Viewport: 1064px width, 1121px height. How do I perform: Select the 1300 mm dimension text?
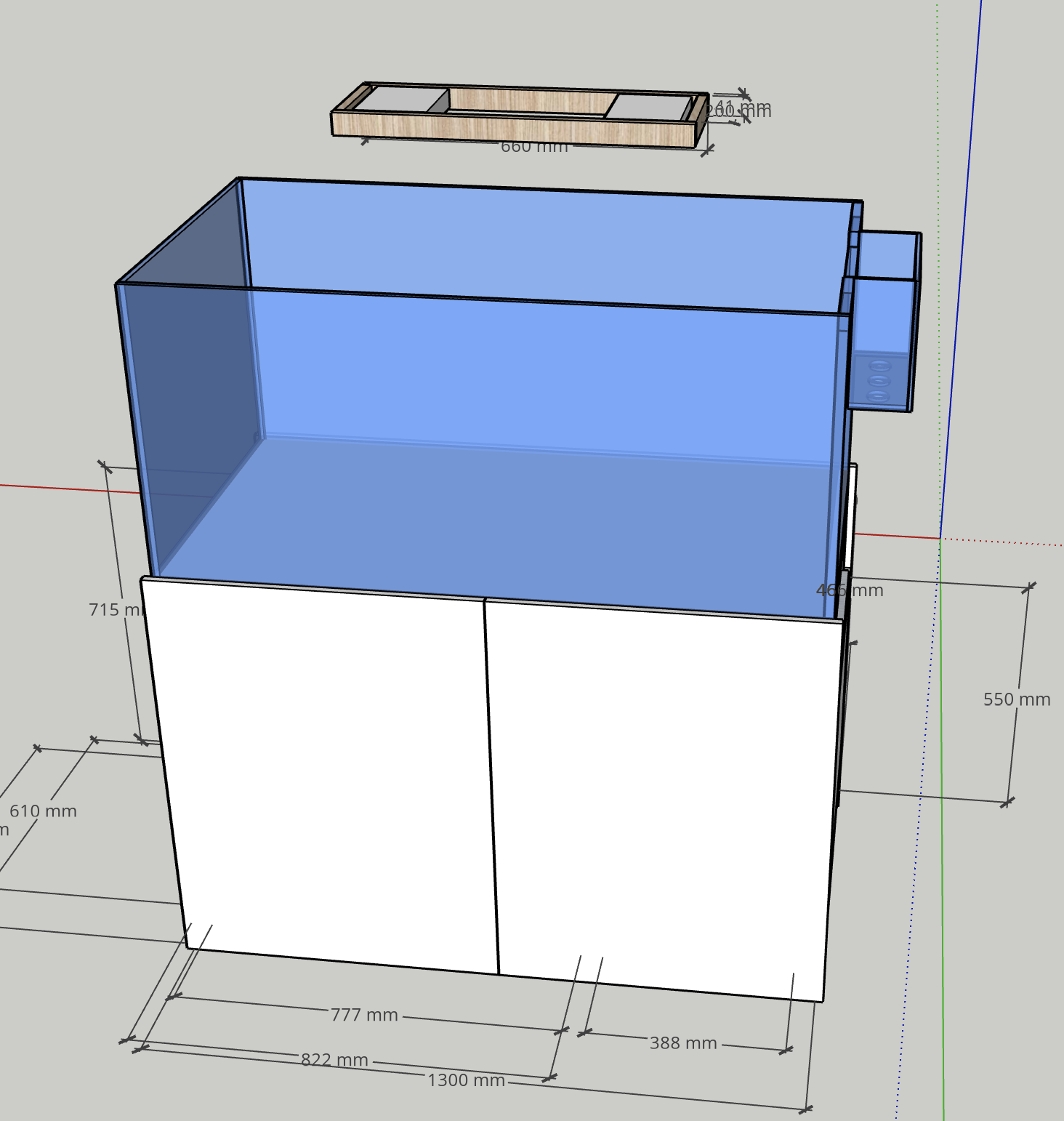click(466, 1080)
